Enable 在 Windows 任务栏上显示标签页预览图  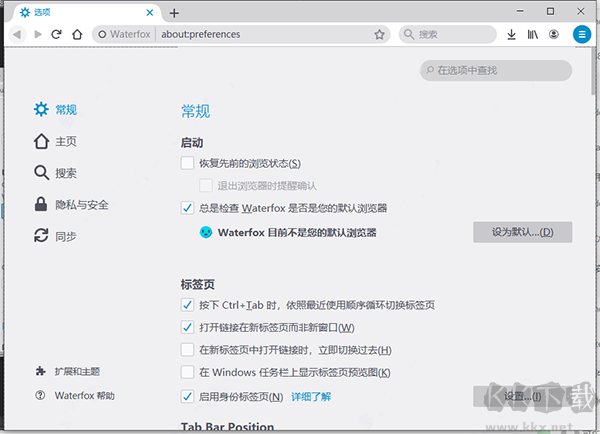click(x=187, y=373)
